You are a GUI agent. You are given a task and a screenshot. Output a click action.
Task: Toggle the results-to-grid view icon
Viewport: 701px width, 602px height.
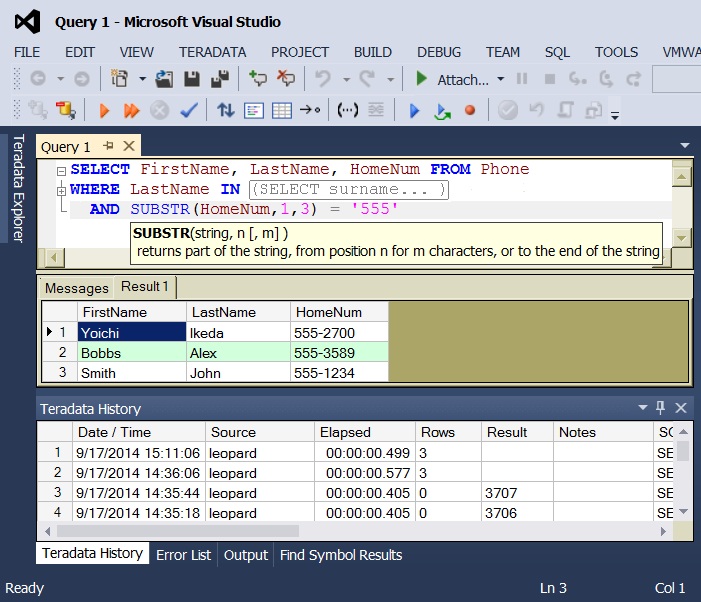[282, 110]
